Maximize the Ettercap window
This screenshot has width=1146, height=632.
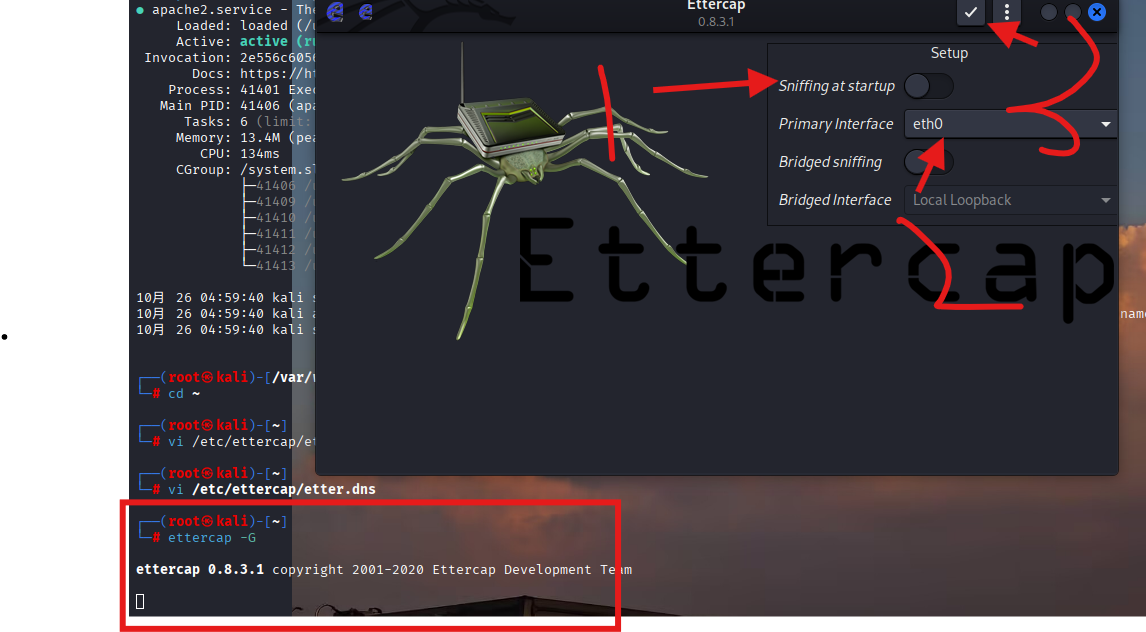coord(1072,12)
